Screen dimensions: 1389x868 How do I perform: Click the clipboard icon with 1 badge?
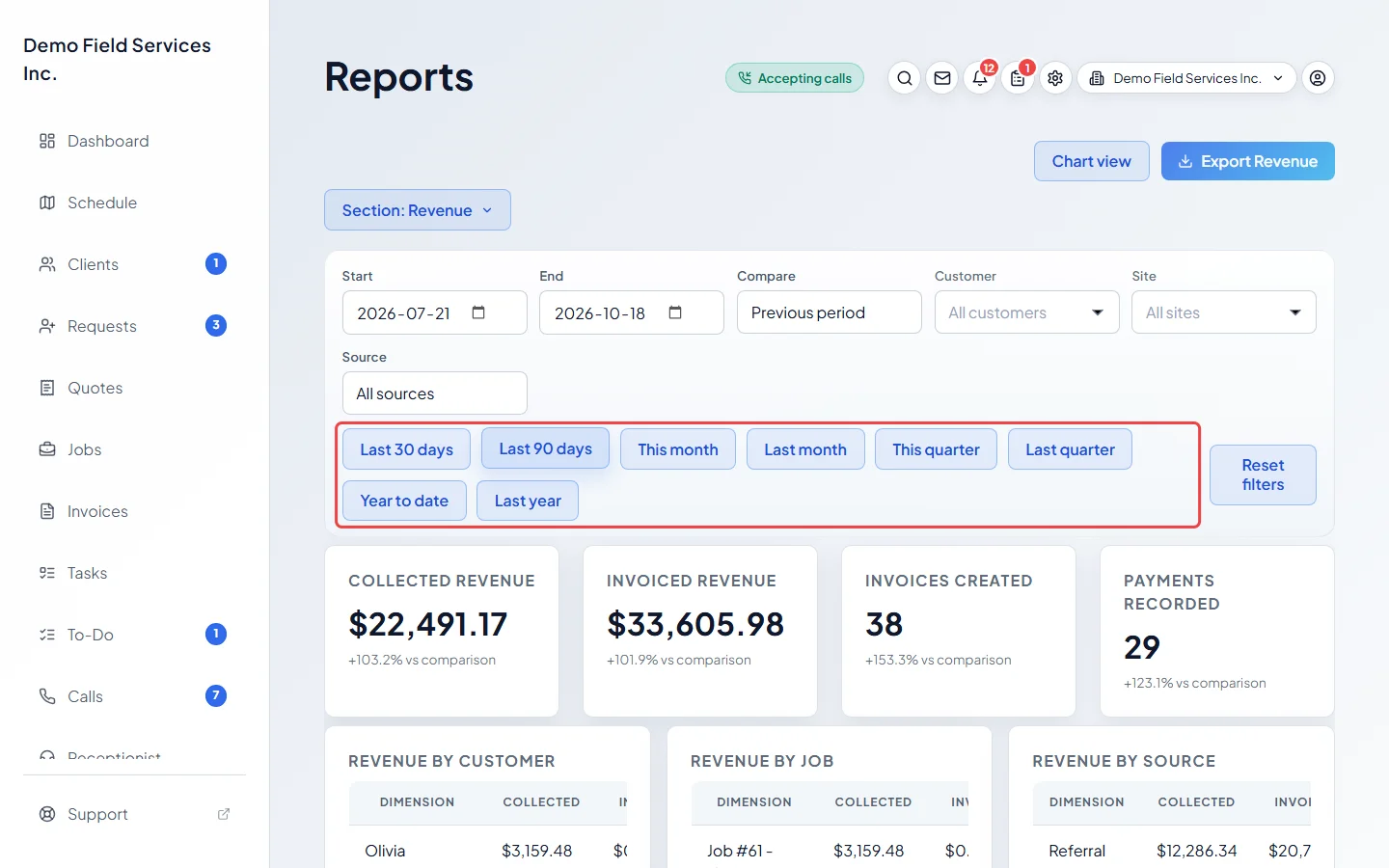click(1018, 78)
